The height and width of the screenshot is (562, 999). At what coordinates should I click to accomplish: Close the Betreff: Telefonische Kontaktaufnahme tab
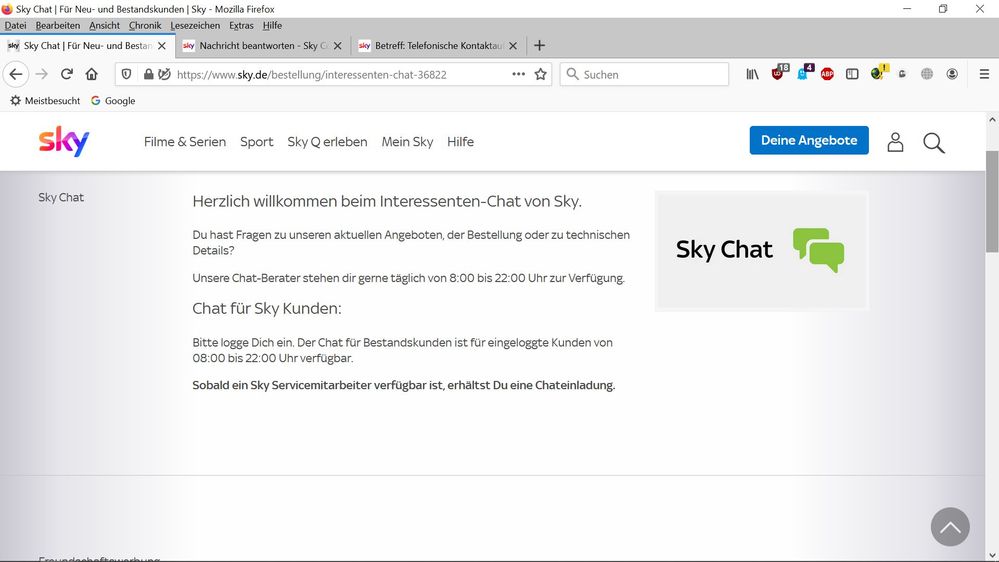coord(513,46)
